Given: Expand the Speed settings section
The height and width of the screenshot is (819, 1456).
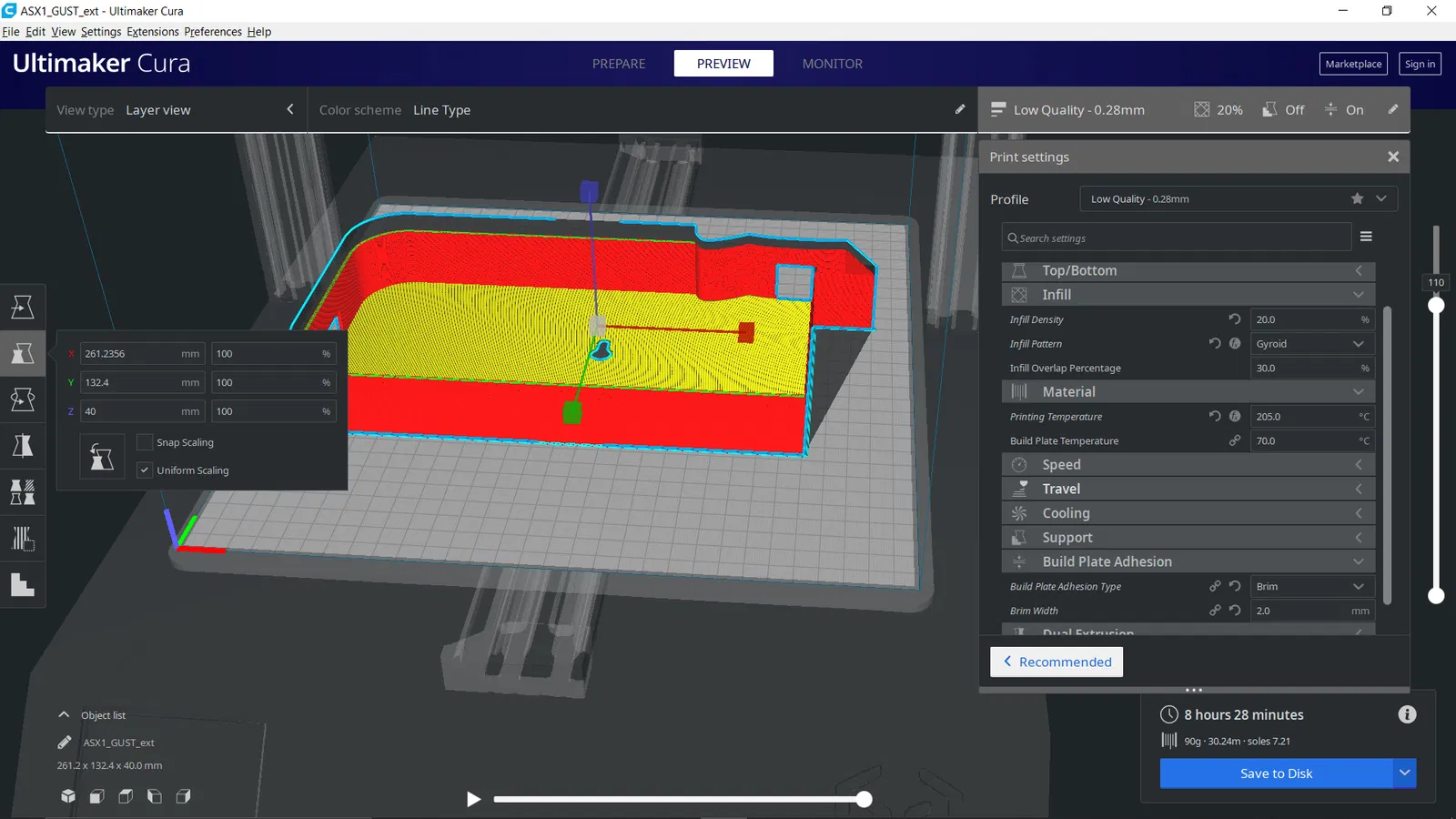Looking at the screenshot, I should (1188, 465).
